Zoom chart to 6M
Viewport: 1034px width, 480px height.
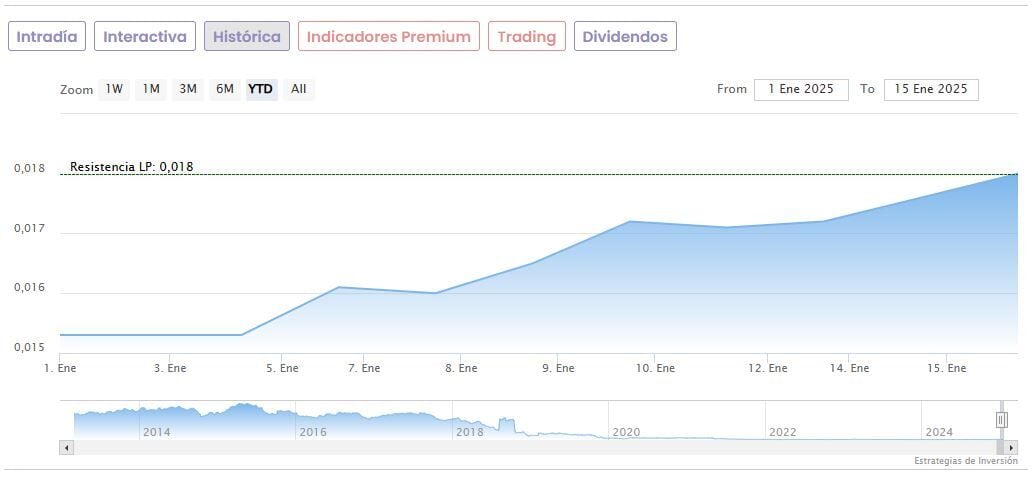point(225,89)
